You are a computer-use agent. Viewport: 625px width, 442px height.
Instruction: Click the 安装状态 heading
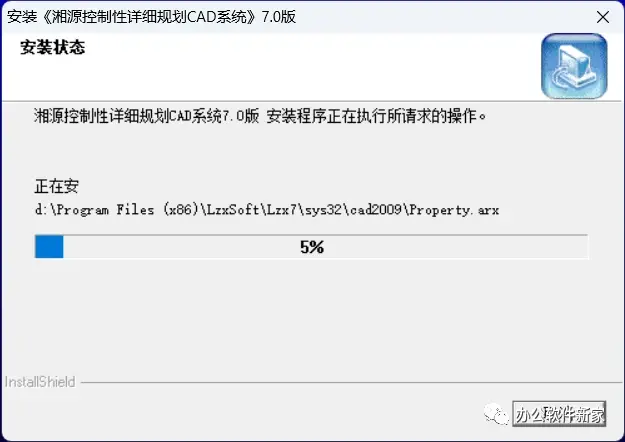point(53,47)
